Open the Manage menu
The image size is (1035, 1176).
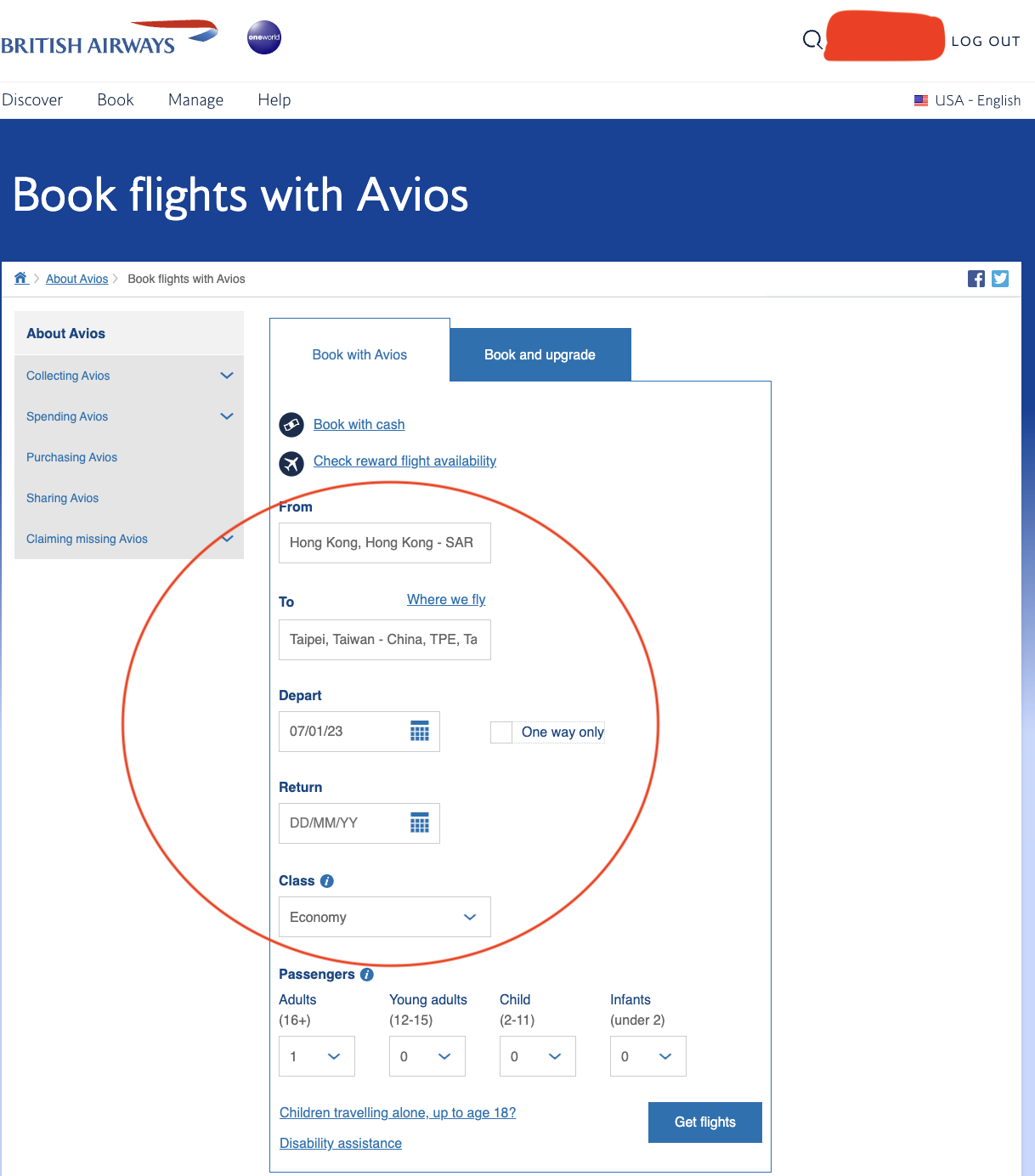coord(195,100)
